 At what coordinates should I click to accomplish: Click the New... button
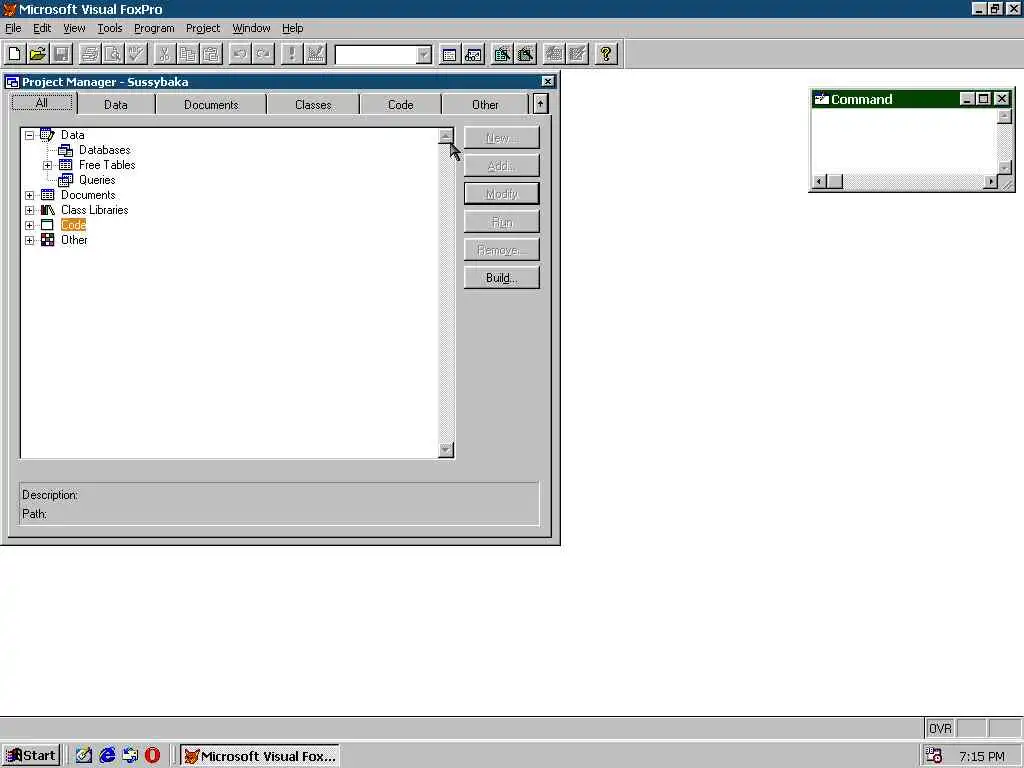tap(502, 138)
